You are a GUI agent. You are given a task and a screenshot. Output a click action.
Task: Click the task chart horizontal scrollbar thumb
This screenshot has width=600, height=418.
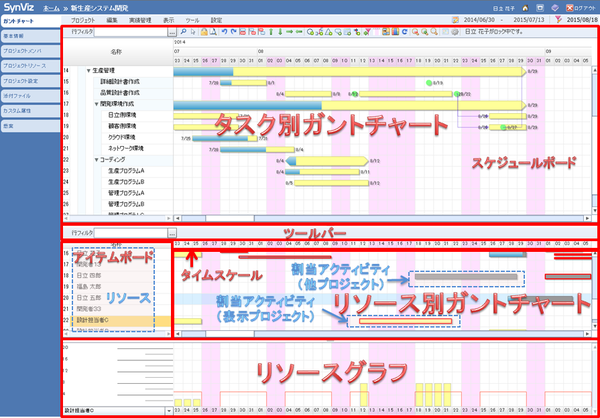click(x=230, y=218)
